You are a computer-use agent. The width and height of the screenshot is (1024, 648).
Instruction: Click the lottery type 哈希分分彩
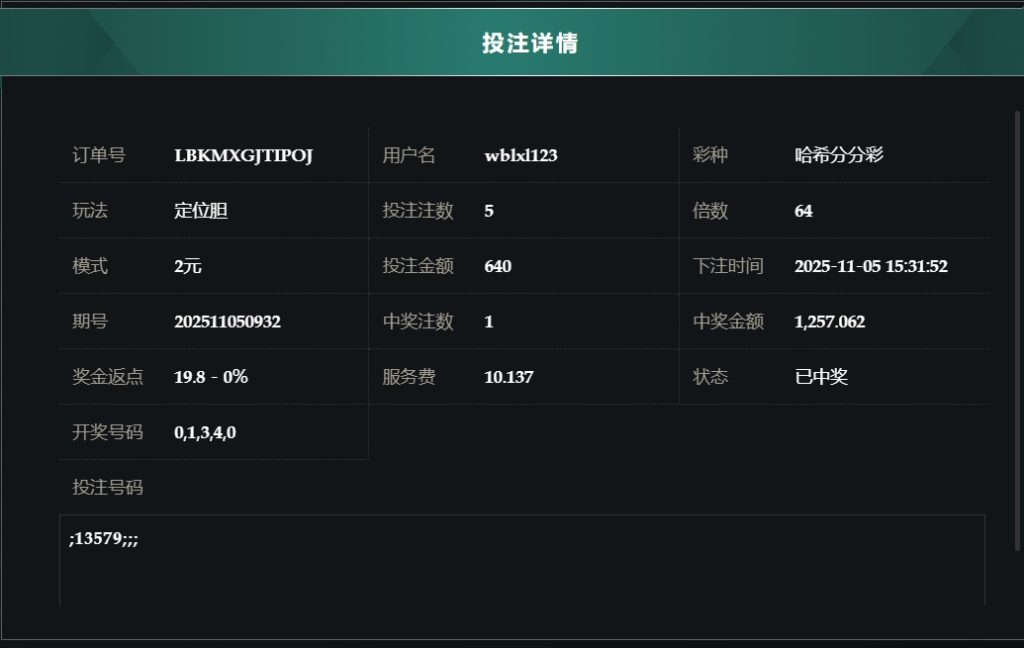(x=838, y=155)
